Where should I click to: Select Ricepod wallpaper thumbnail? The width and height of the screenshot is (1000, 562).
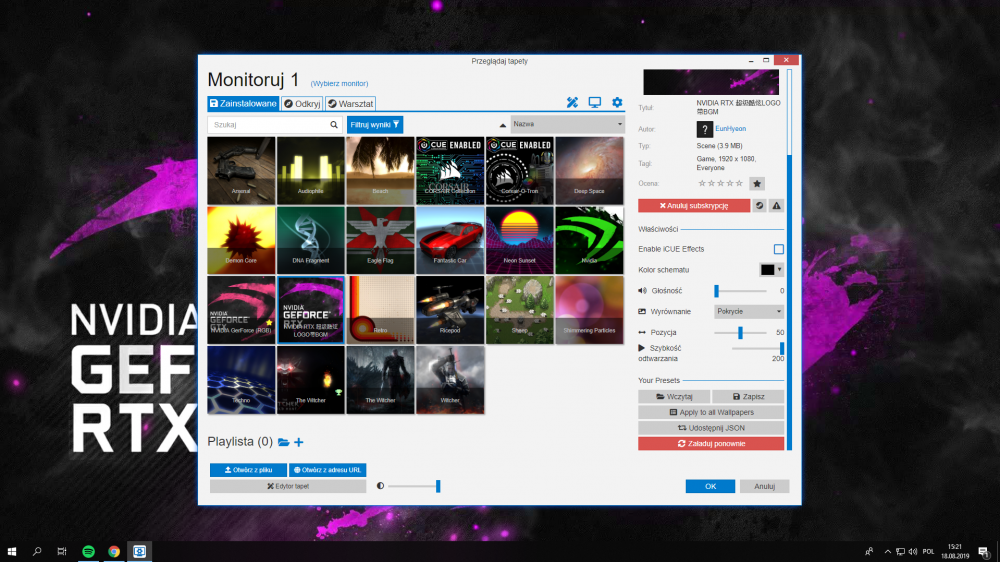pyautogui.click(x=450, y=310)
